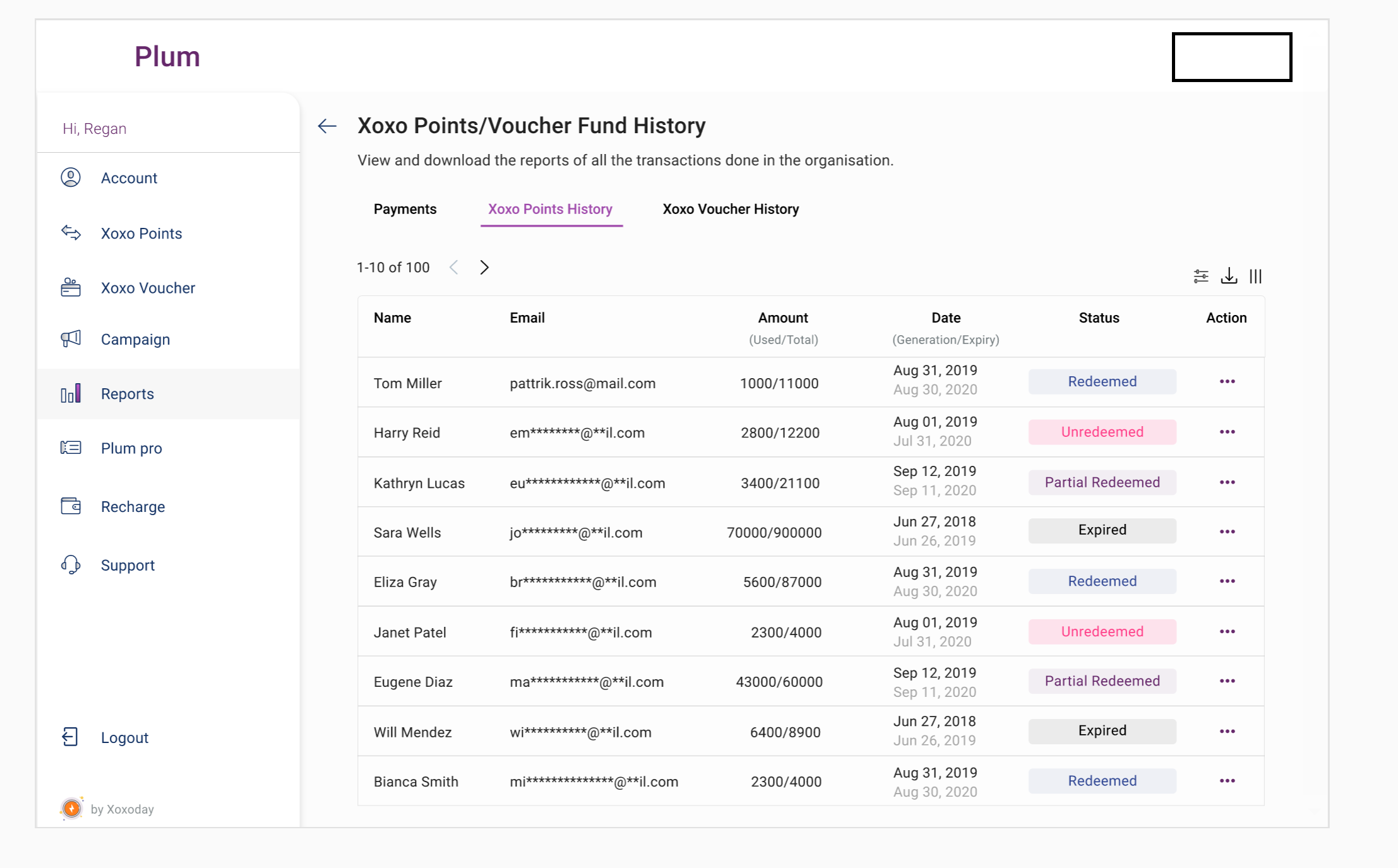Open the table filter settings icon
The image size is (1398, 868).
coord(1201,276)
